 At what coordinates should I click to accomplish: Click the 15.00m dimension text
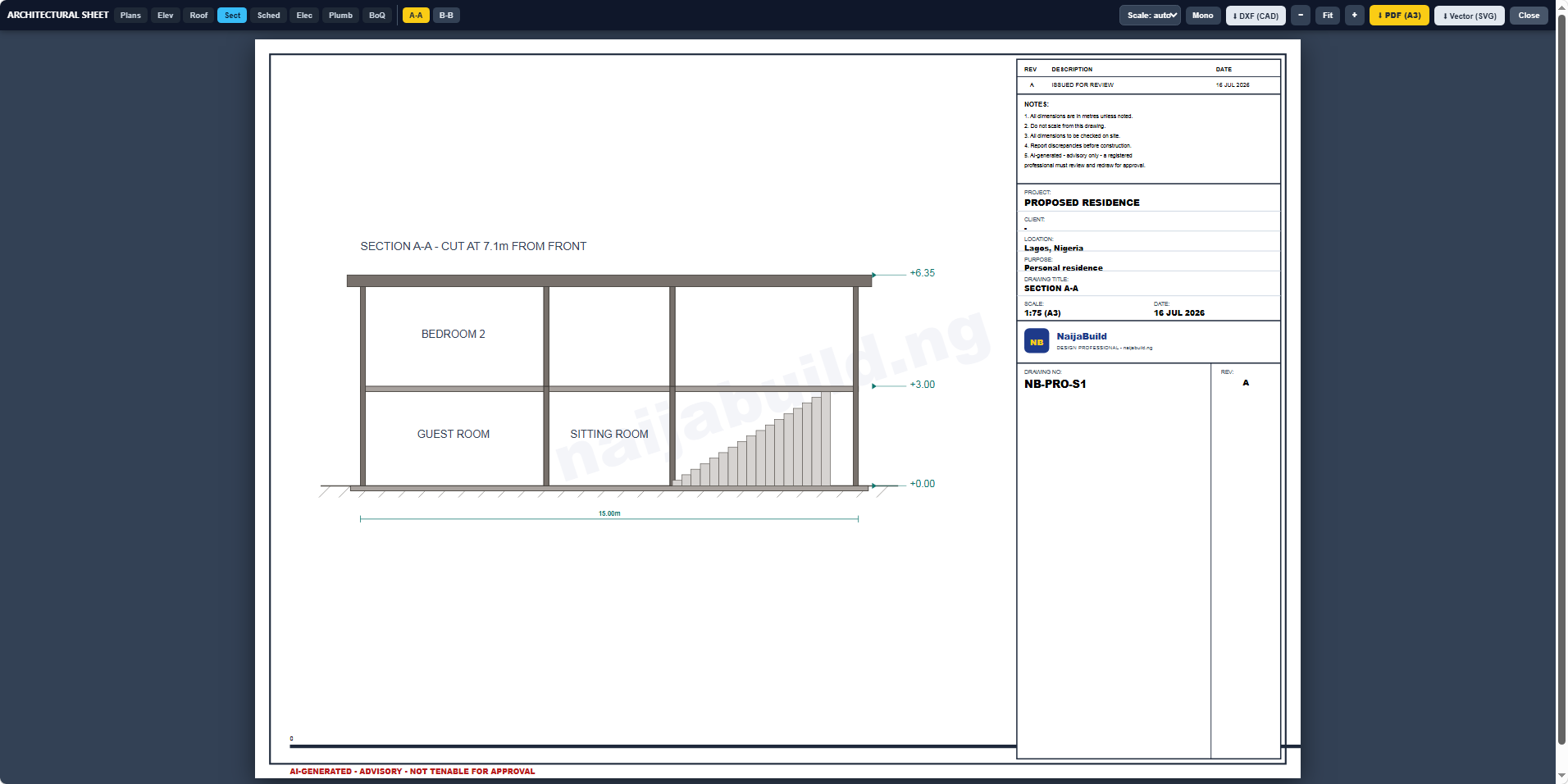pos(609,513)
